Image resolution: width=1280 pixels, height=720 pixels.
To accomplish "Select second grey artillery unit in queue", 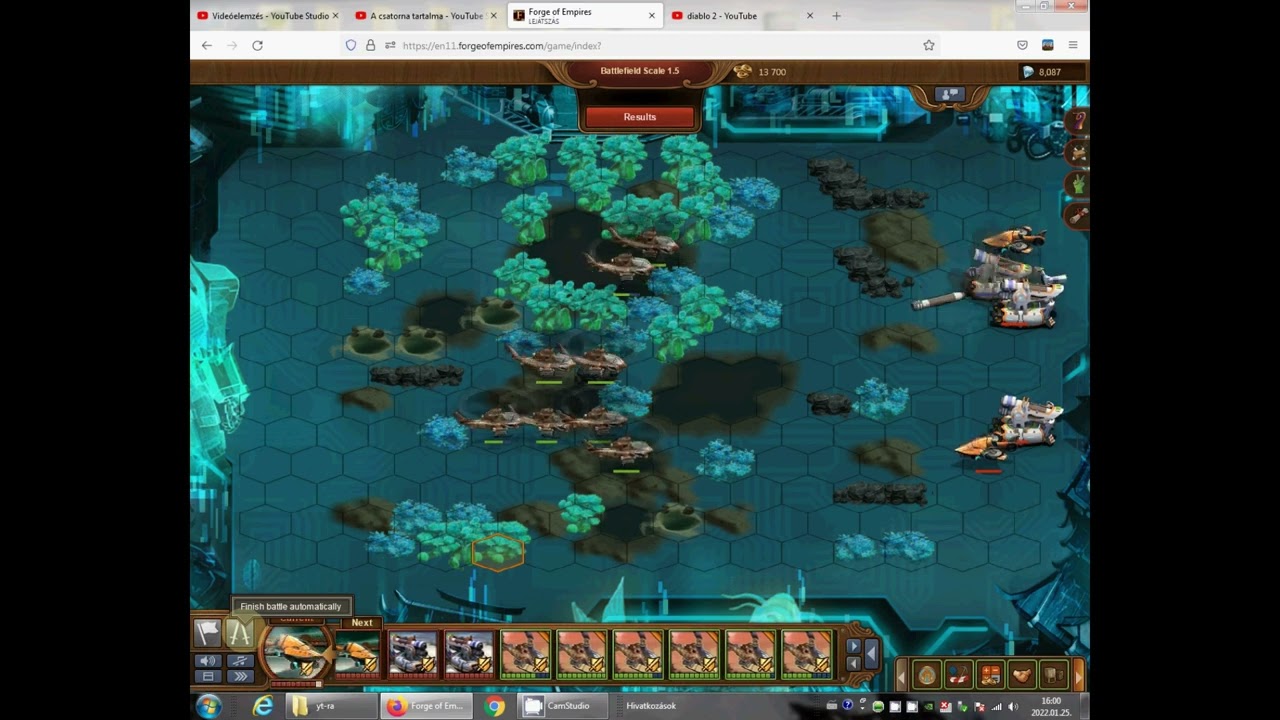I will 468,654.
